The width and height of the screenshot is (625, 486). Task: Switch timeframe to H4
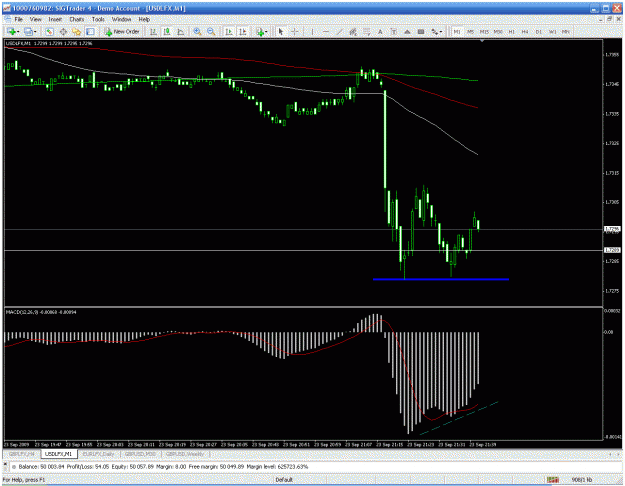(525, 31)
